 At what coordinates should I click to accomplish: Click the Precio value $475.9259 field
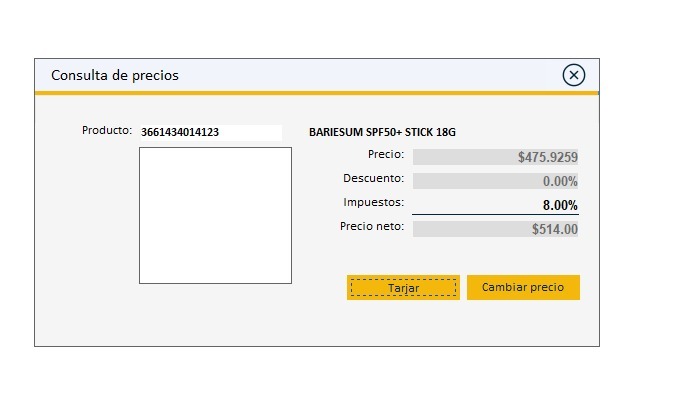495,157
